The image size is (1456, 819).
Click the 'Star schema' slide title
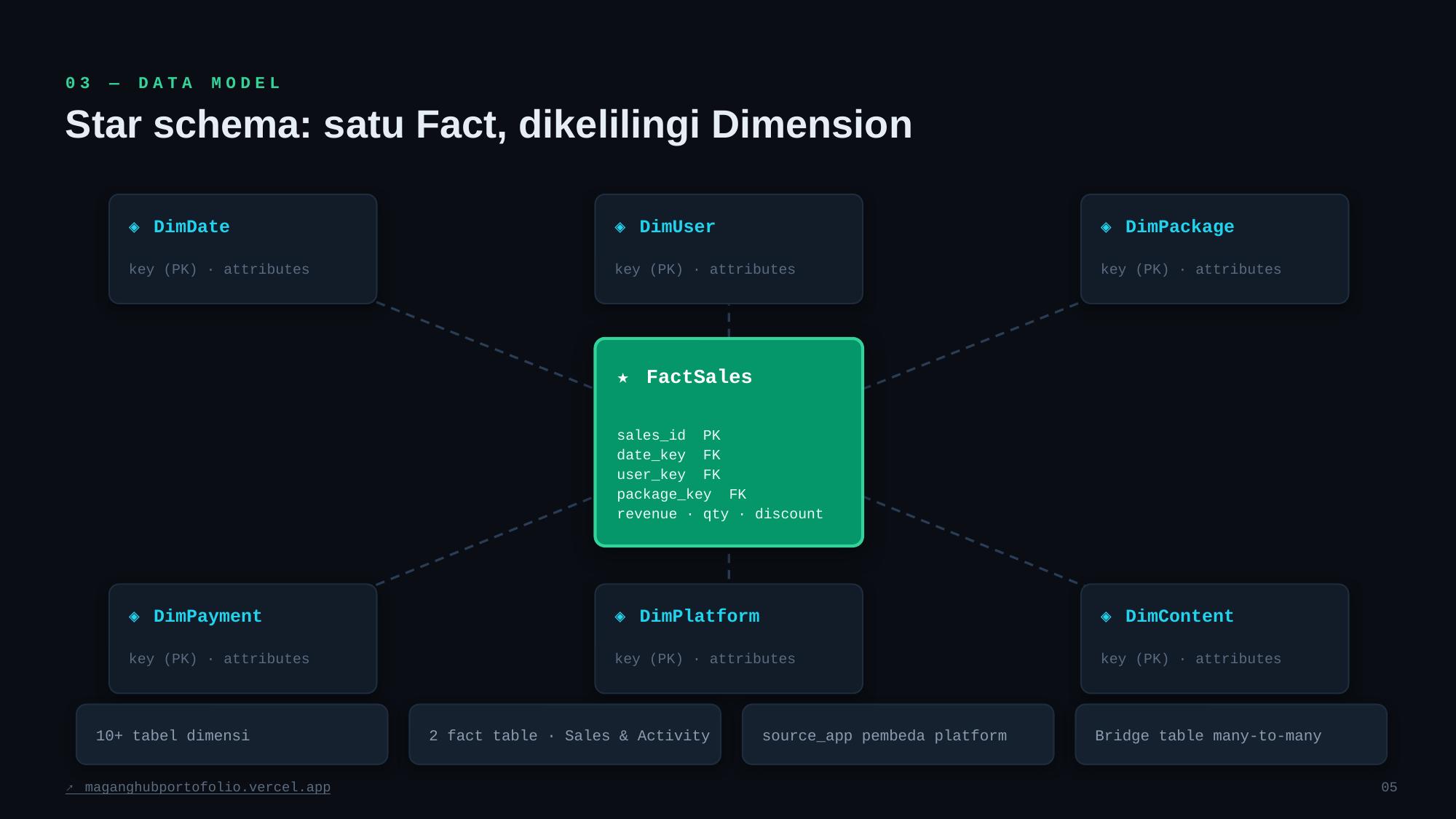pyautogui.click(x=488, y=124)
